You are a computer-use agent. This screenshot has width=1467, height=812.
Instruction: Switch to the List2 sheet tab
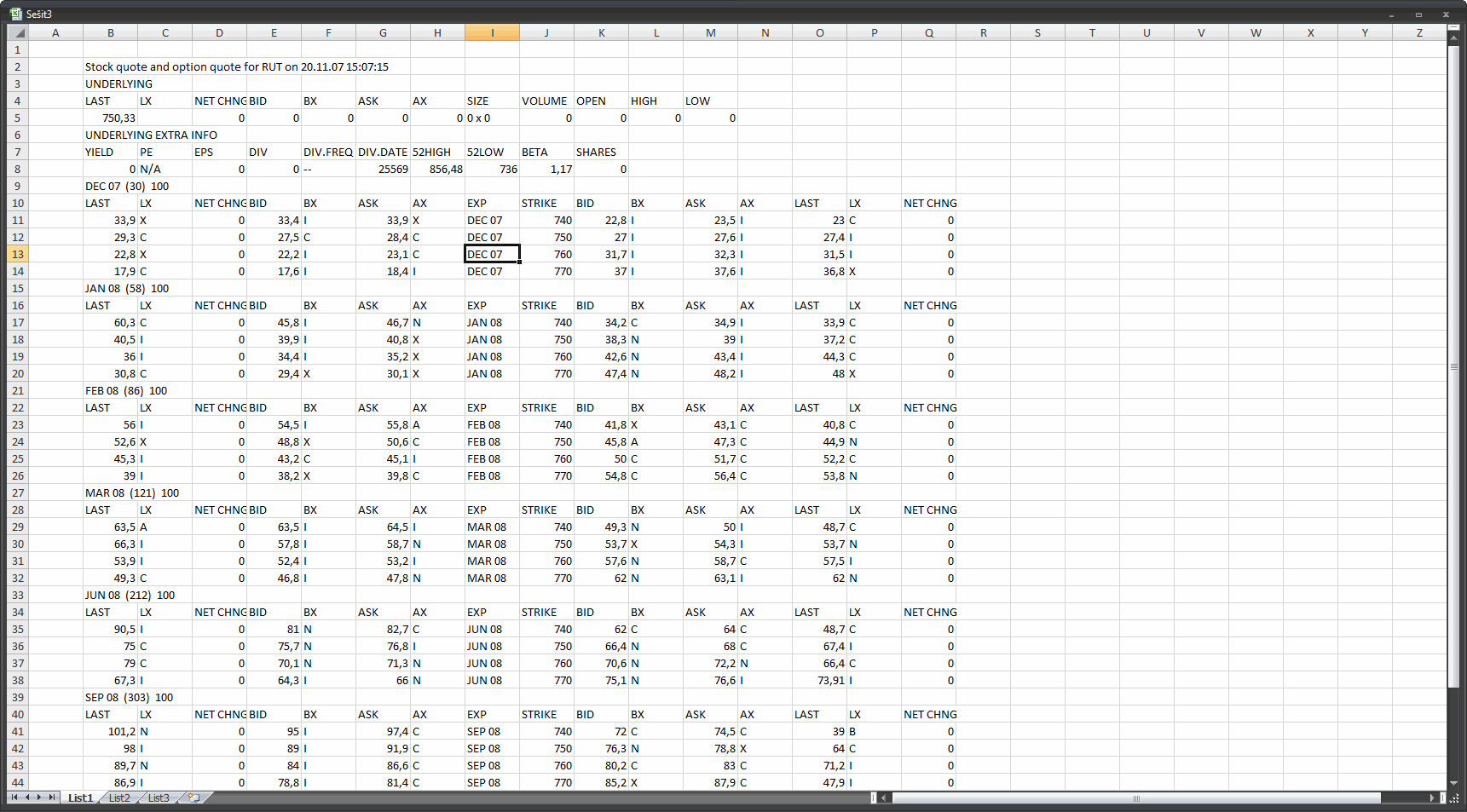[x=119, y=798]
